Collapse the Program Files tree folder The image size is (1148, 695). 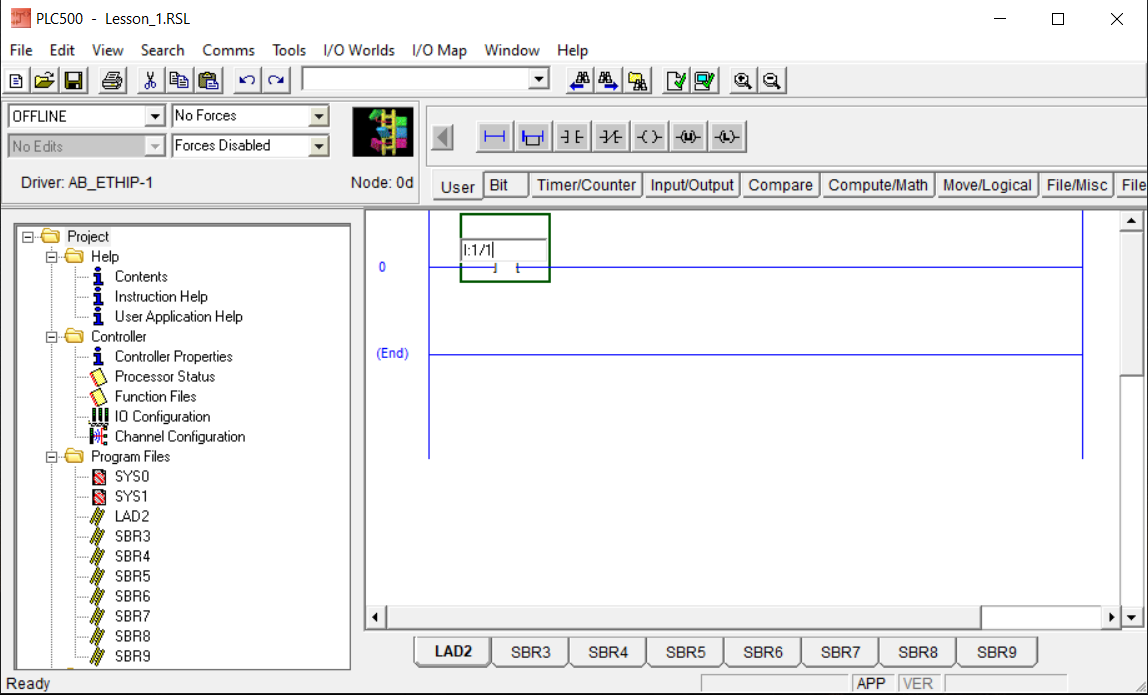pos(51,456)
